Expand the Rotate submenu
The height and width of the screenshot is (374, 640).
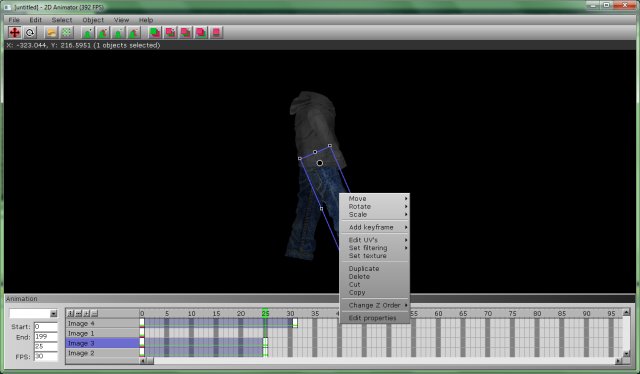[x=375, y=207]
